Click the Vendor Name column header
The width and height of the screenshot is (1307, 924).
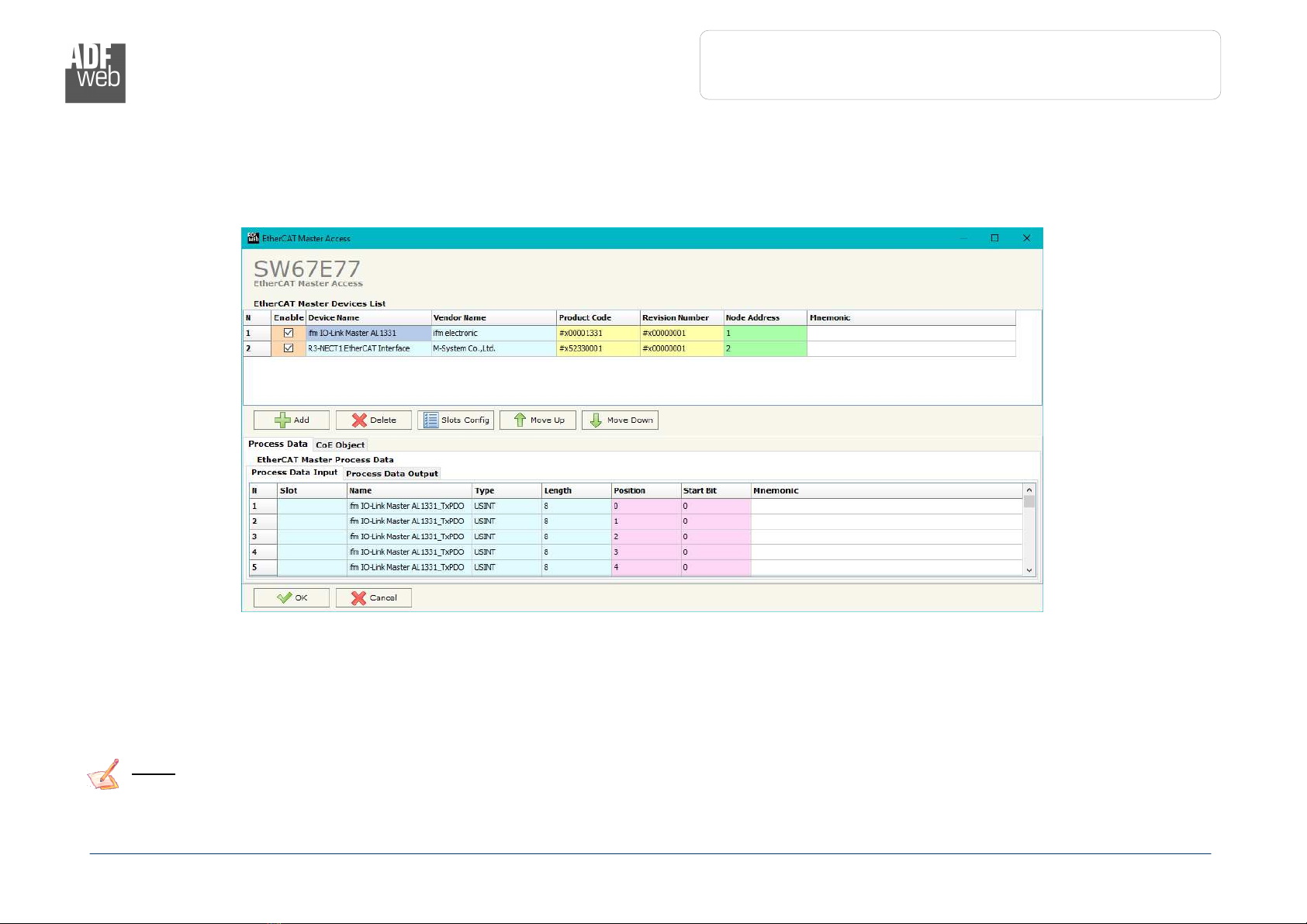[x=494, y=317]
